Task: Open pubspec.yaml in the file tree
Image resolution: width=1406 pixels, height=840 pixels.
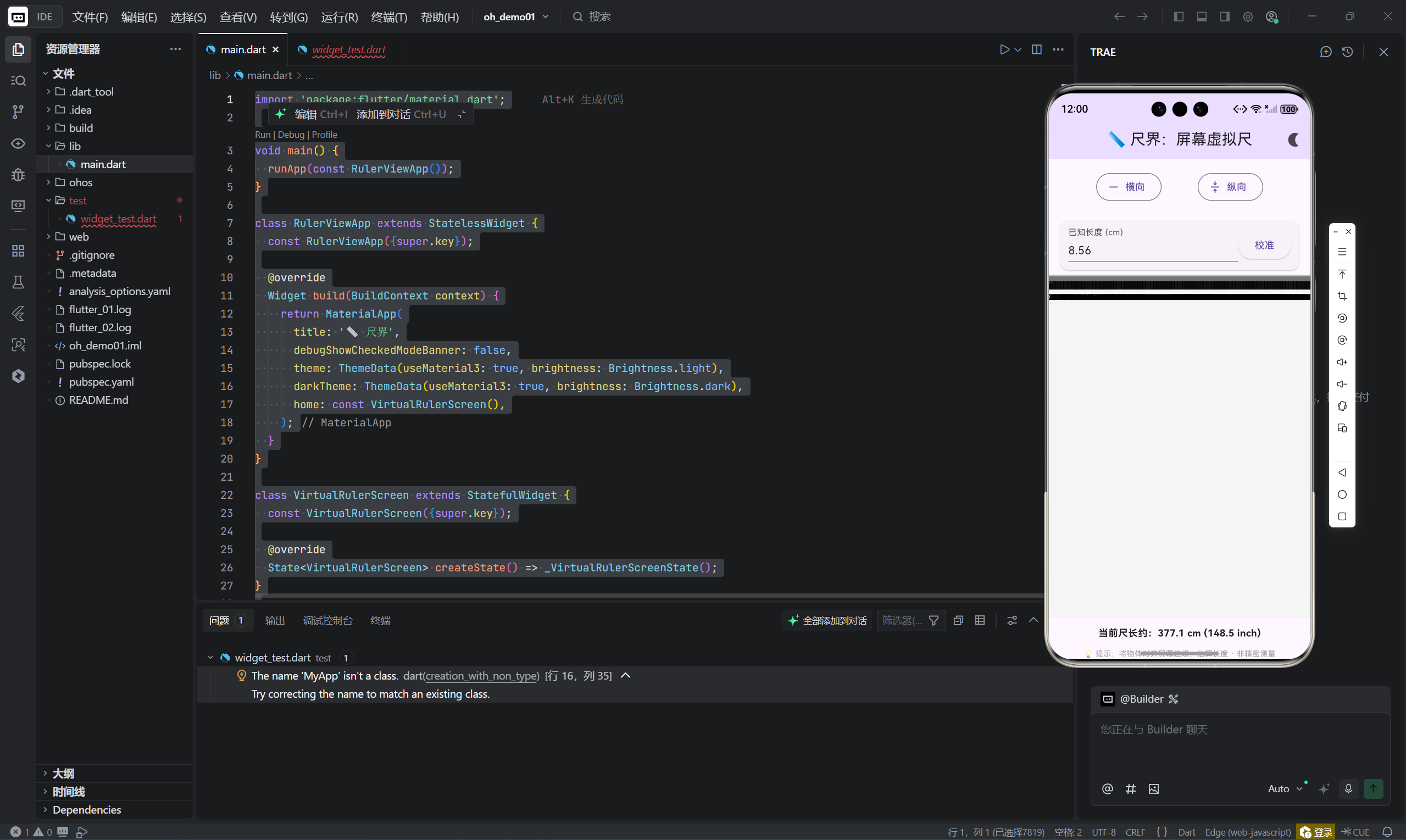Action: (x=101, y=381)
